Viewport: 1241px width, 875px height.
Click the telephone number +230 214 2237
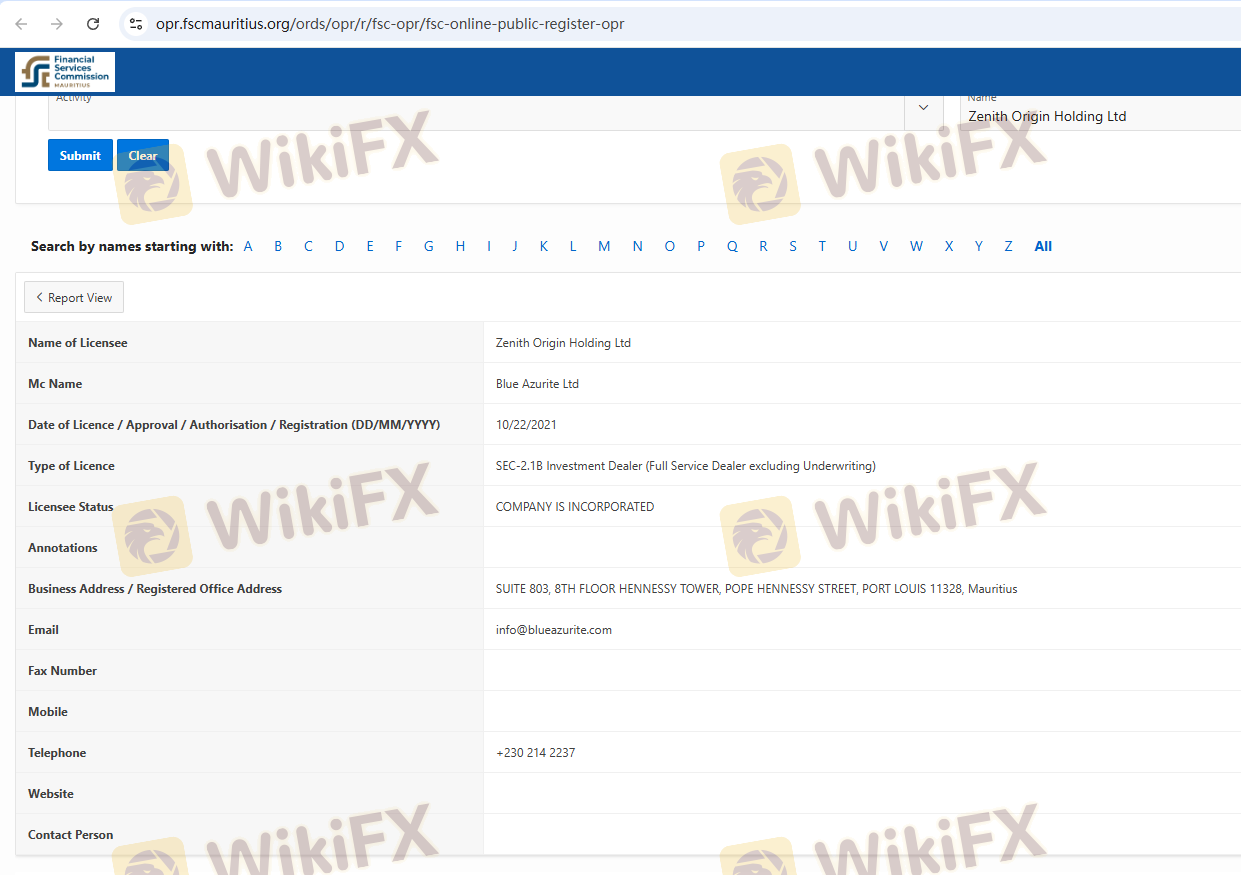(x=535, y=753)
